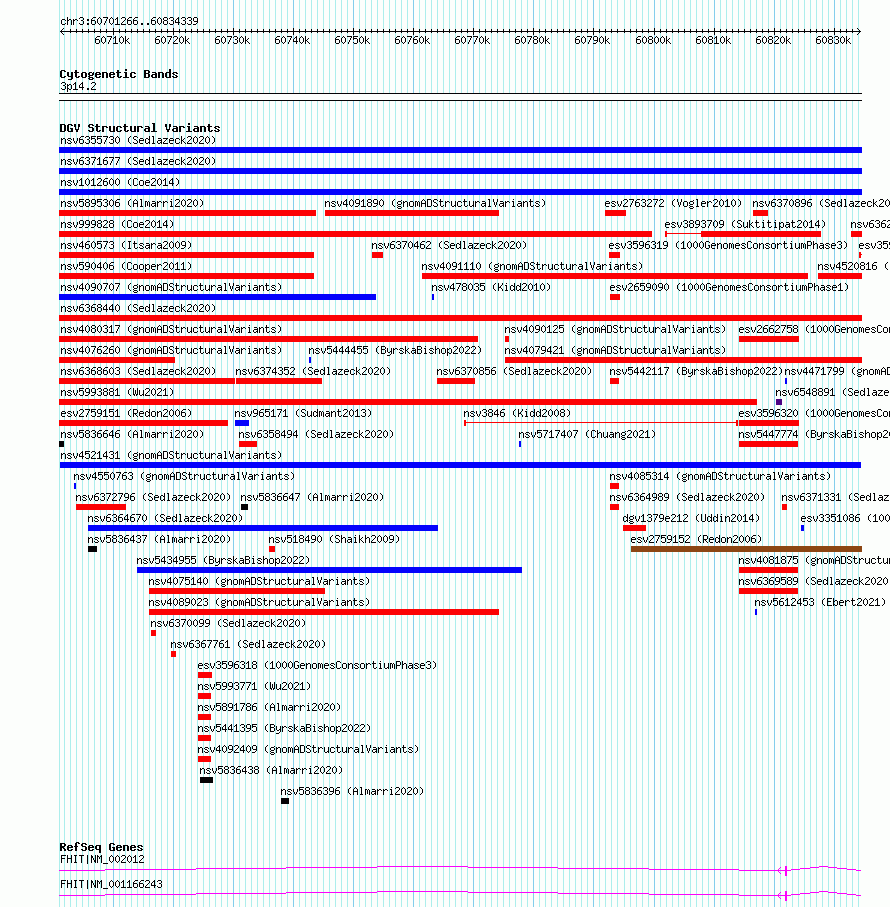
Task: Select nsv590406 (Cooper2011) label
Action: tap(126, 266)
